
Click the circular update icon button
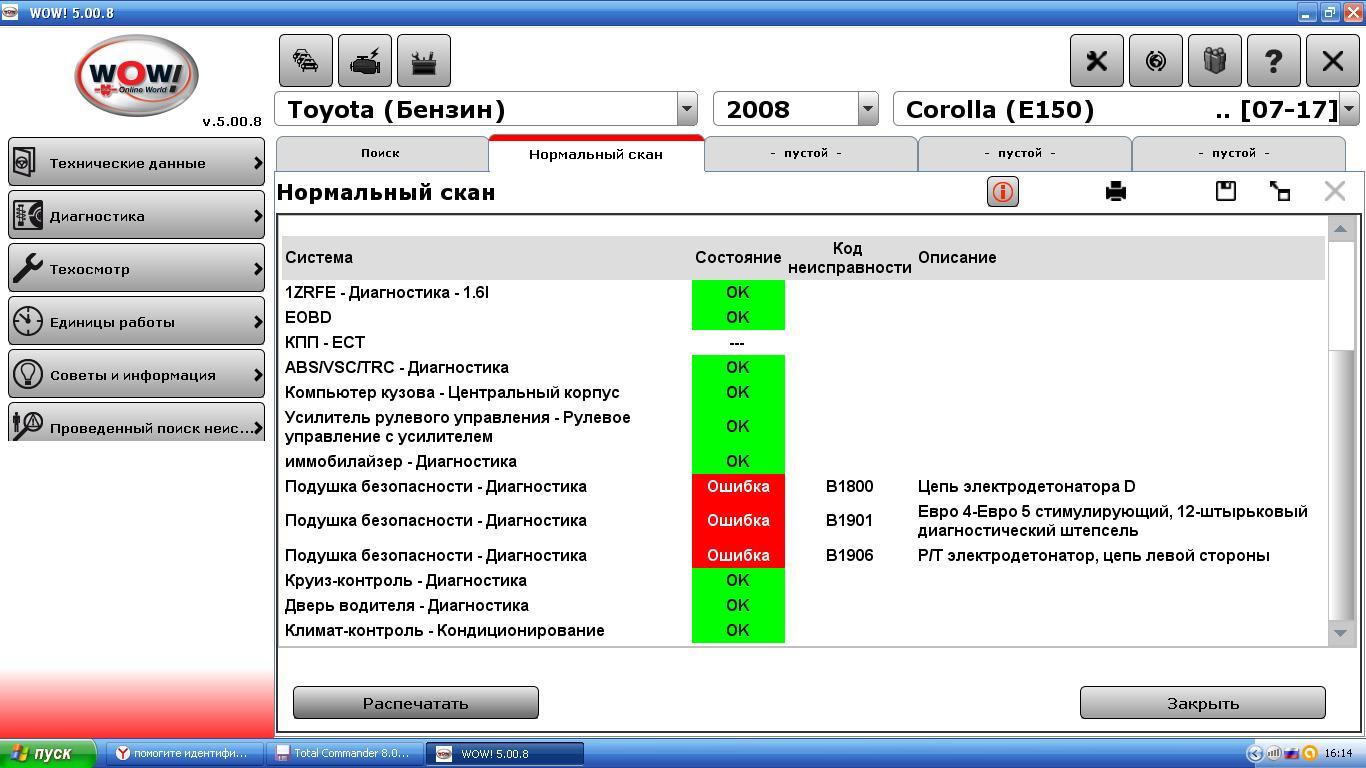[1156, 61]
